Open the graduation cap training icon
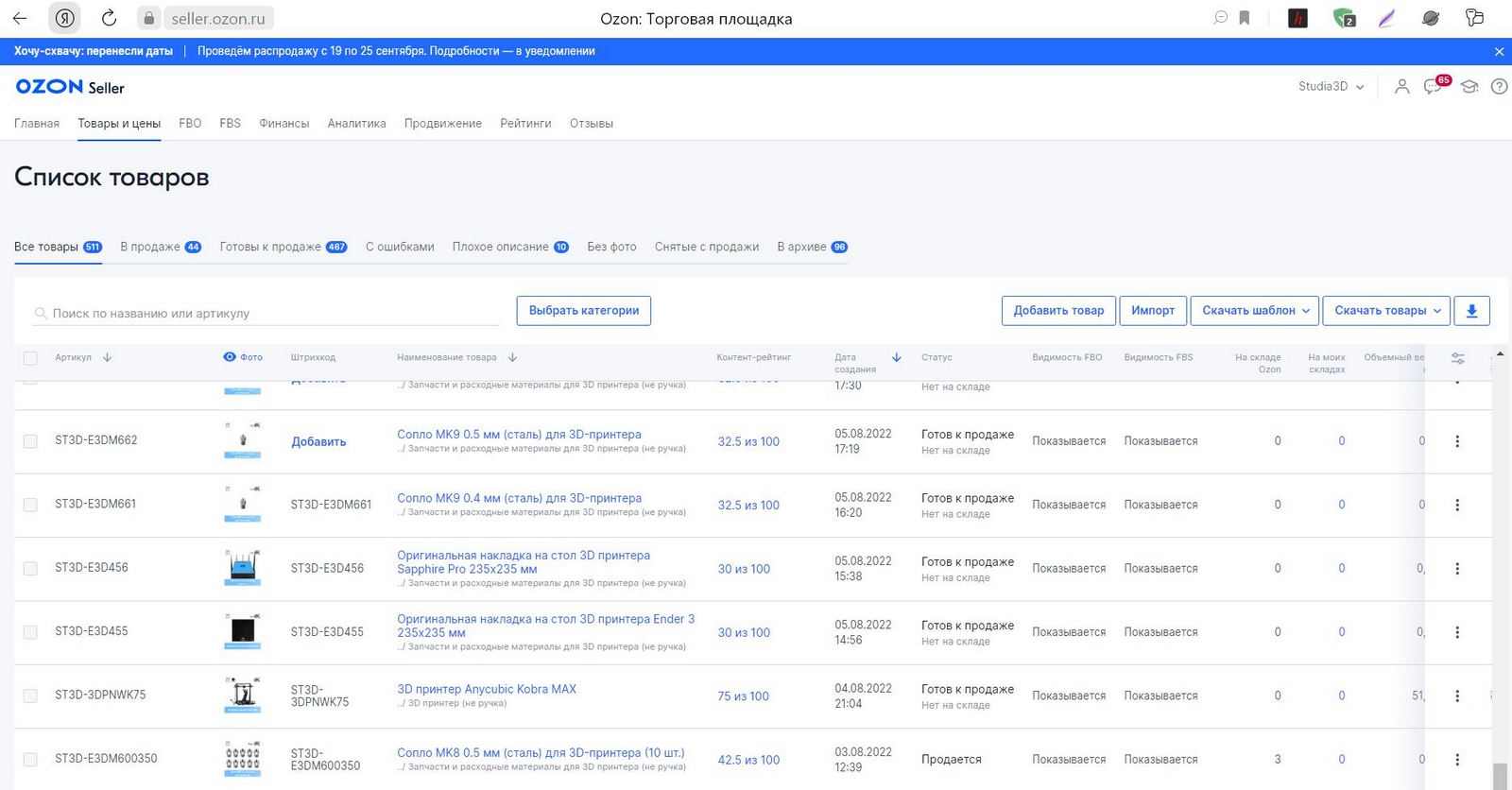 coord(1469,87)
